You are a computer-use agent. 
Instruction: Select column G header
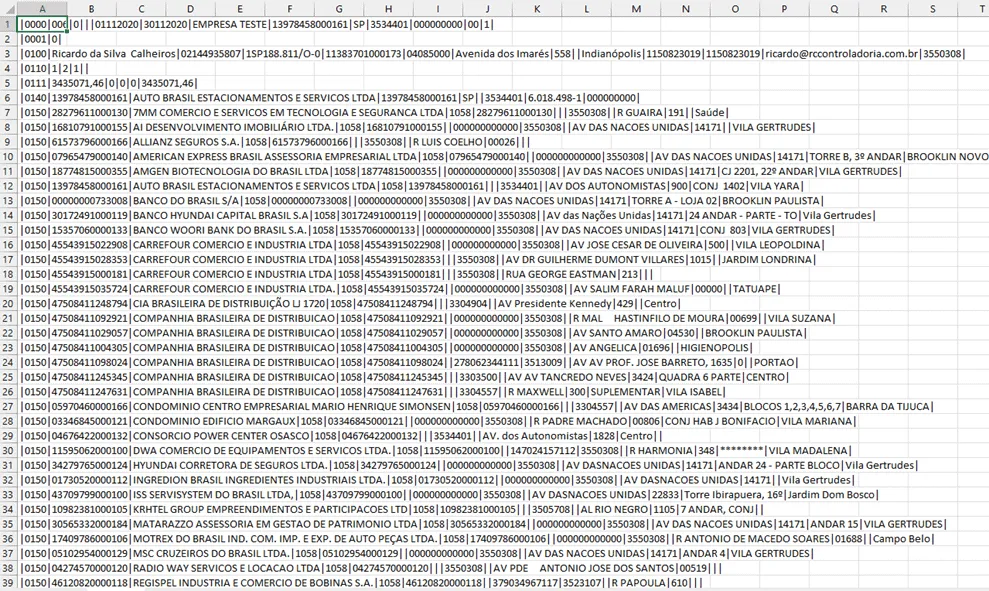(x=339, y=9)
